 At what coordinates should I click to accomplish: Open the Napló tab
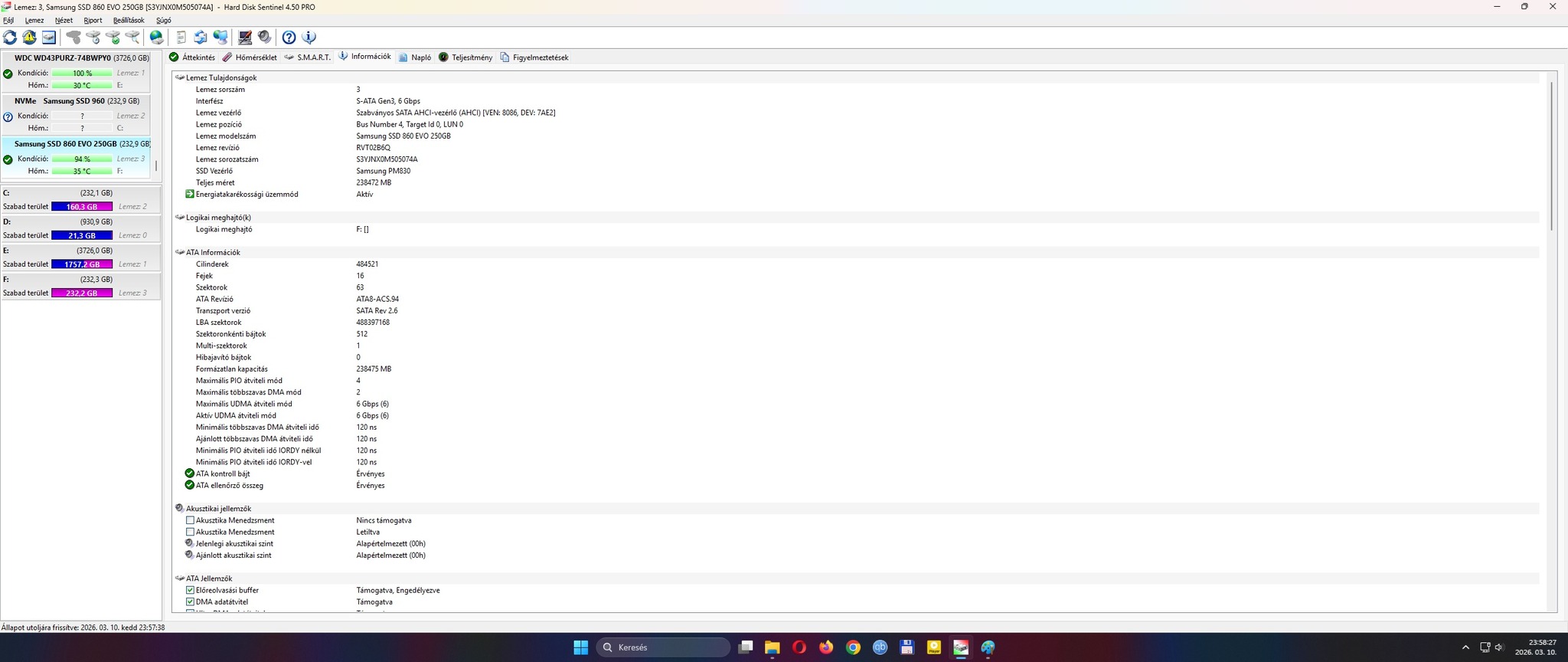(x=415, y=57)
